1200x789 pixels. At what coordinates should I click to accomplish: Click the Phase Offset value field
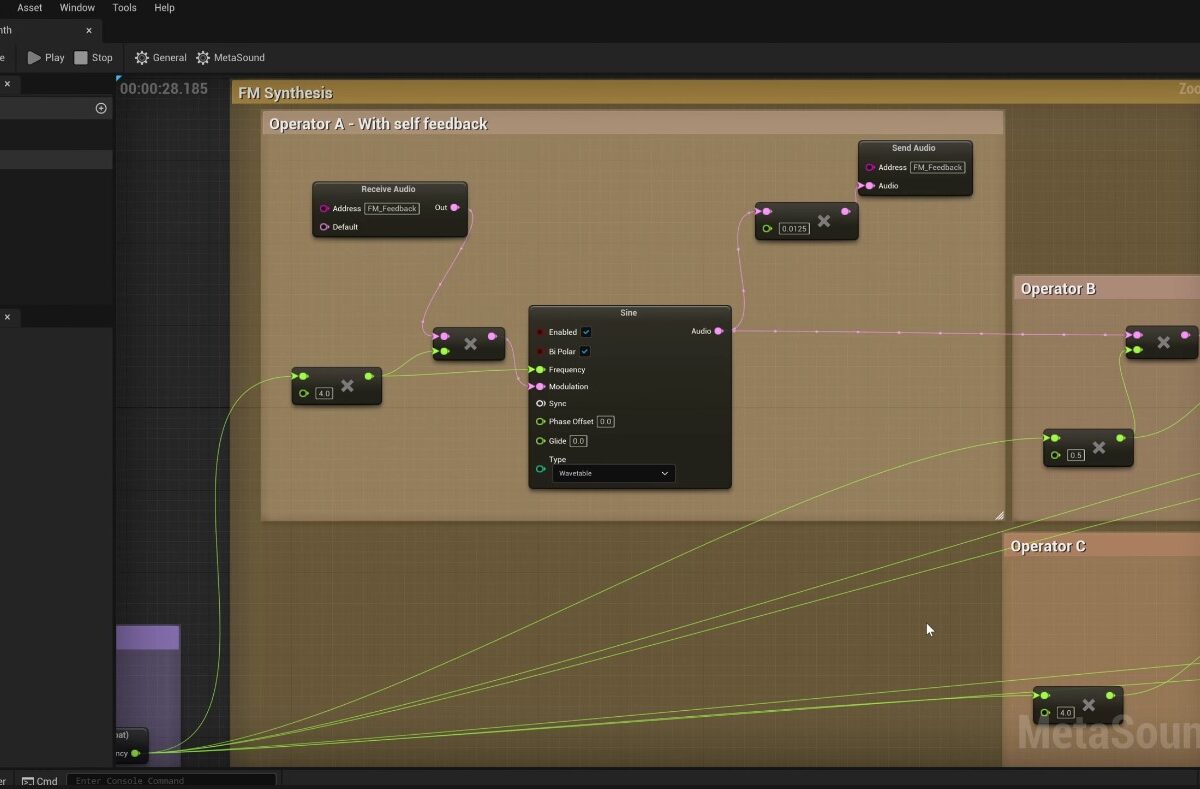(x=606, y=422)
